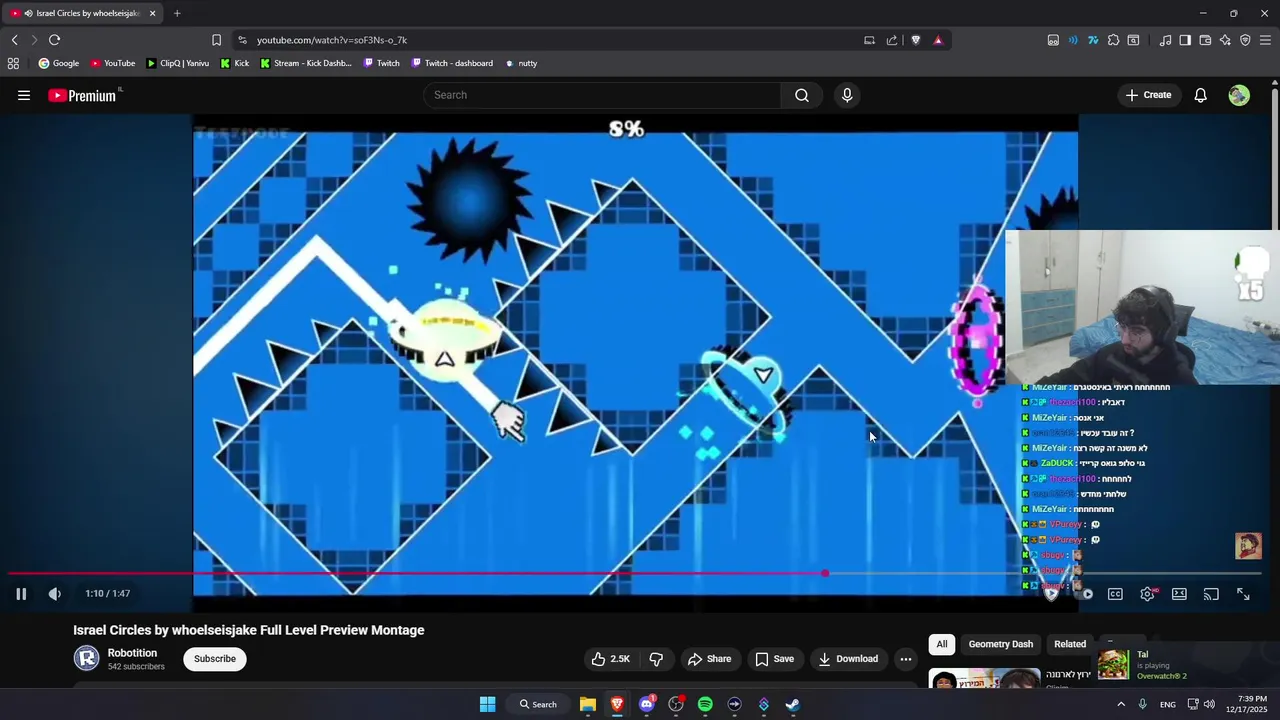The image size is (1280, 720).
Task: Toggle the autoplay switch in player
Action: [x=1085, y=594]
